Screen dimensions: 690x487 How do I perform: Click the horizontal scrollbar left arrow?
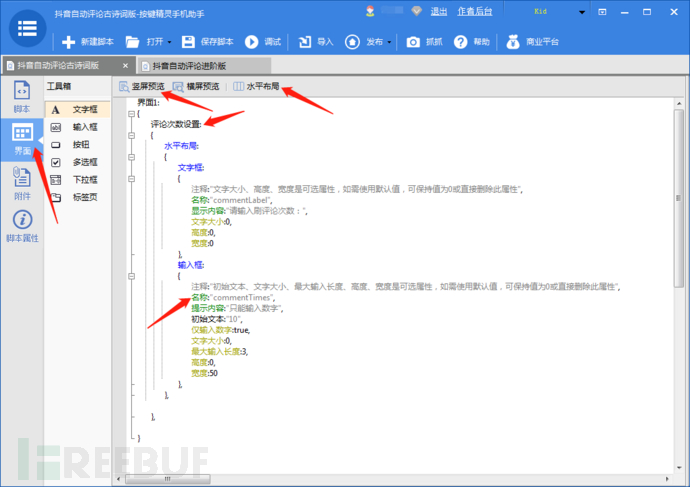tap(119, 479)
